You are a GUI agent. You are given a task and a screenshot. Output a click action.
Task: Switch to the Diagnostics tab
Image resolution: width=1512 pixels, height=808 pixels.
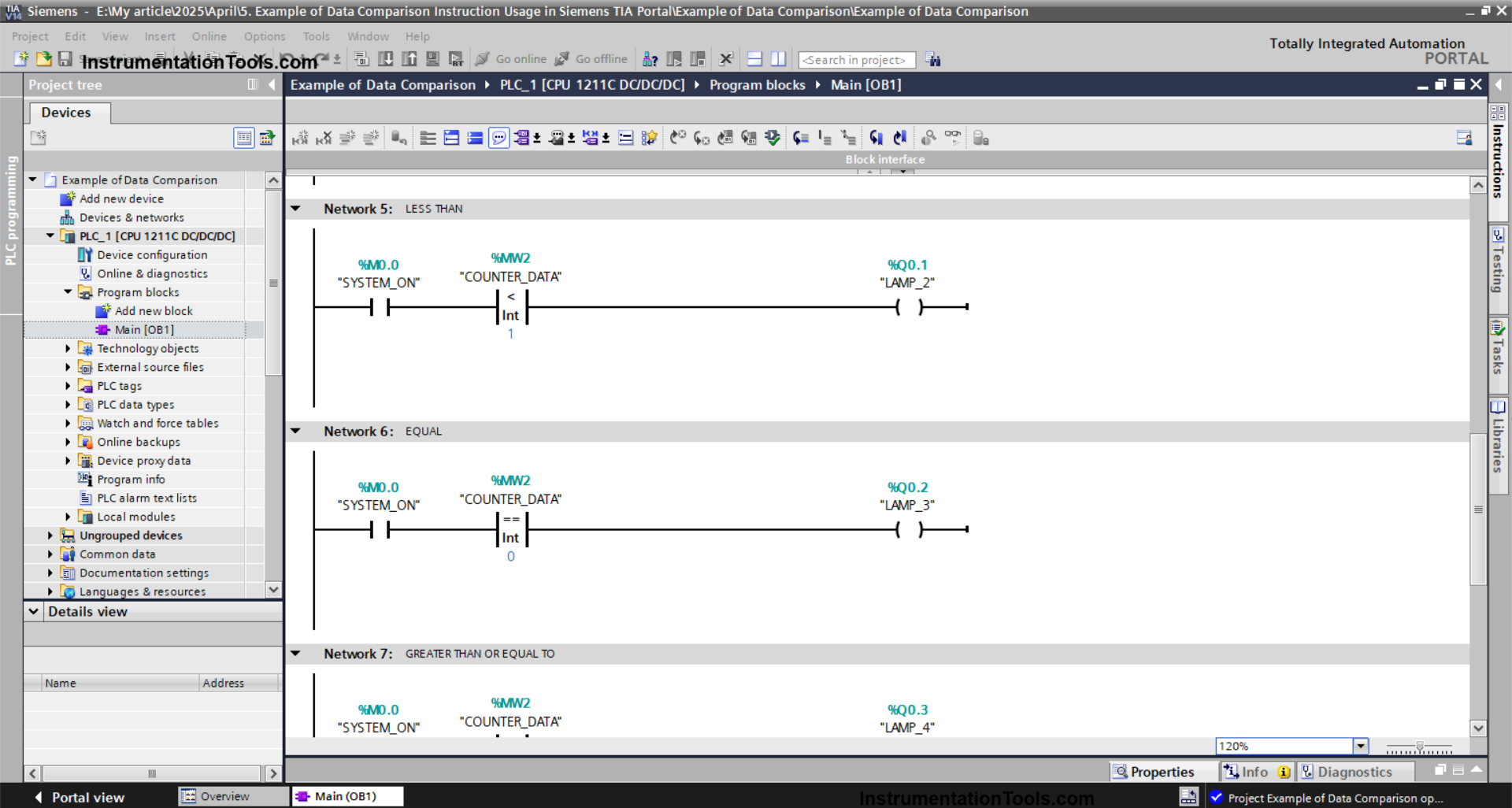[x=1356, y=772]
